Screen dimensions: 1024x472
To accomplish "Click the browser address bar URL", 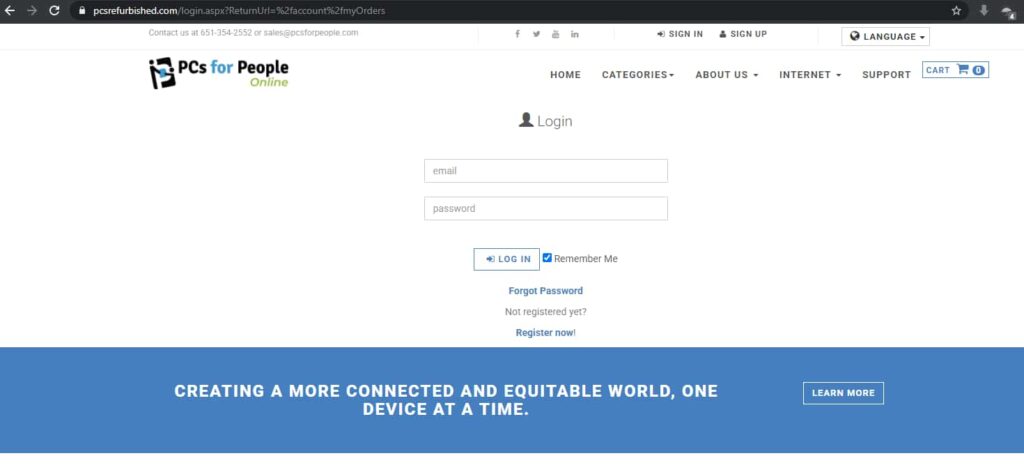I will pyautogui.click(x=239, y=10).
